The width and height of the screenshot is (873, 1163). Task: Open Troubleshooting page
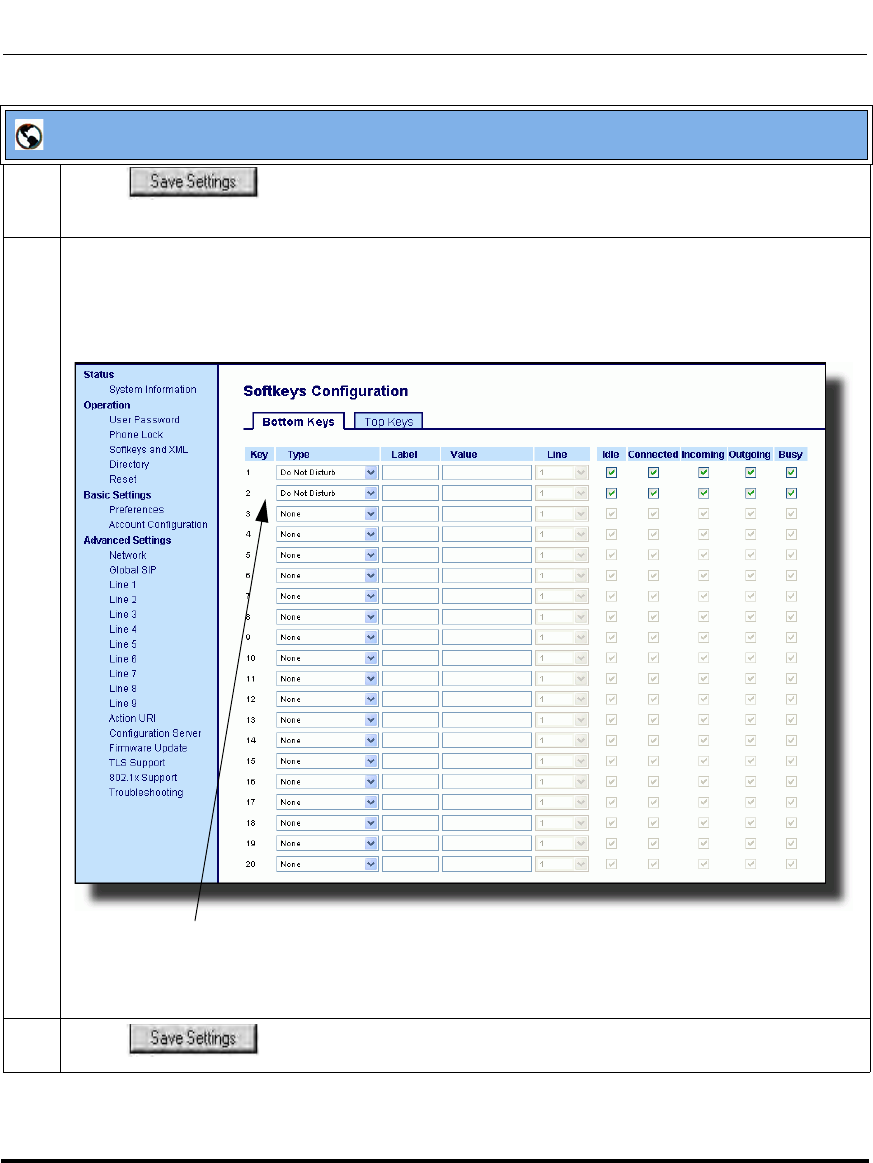tap(146, 792)
